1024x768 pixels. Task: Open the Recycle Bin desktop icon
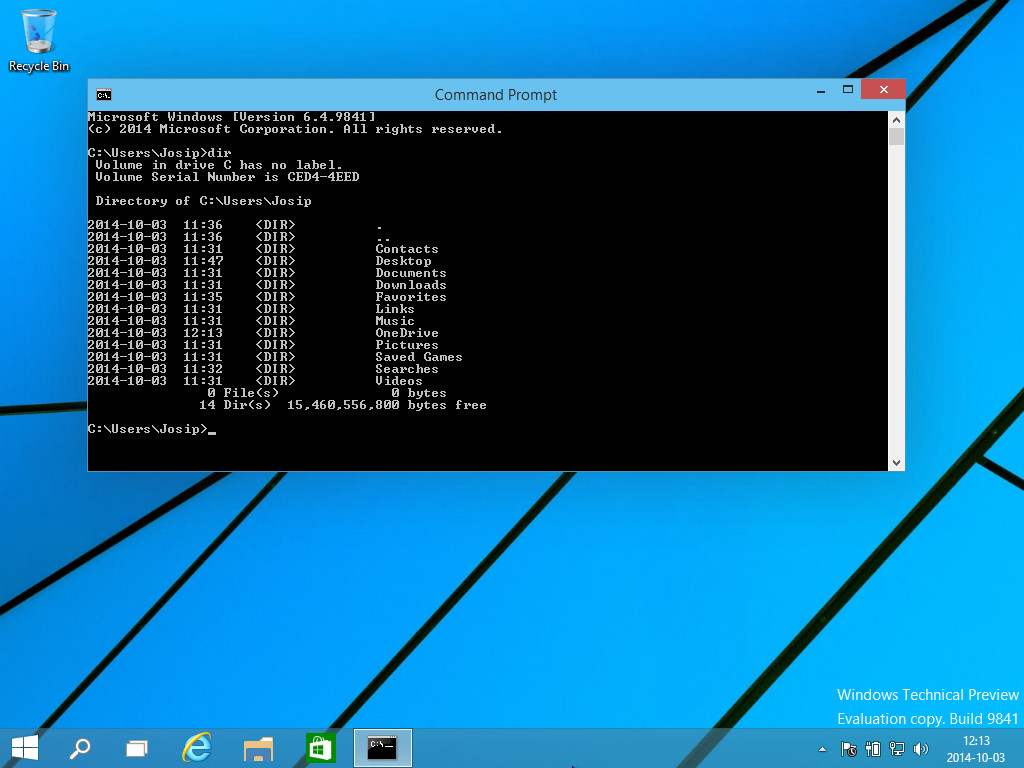[39, 40]
